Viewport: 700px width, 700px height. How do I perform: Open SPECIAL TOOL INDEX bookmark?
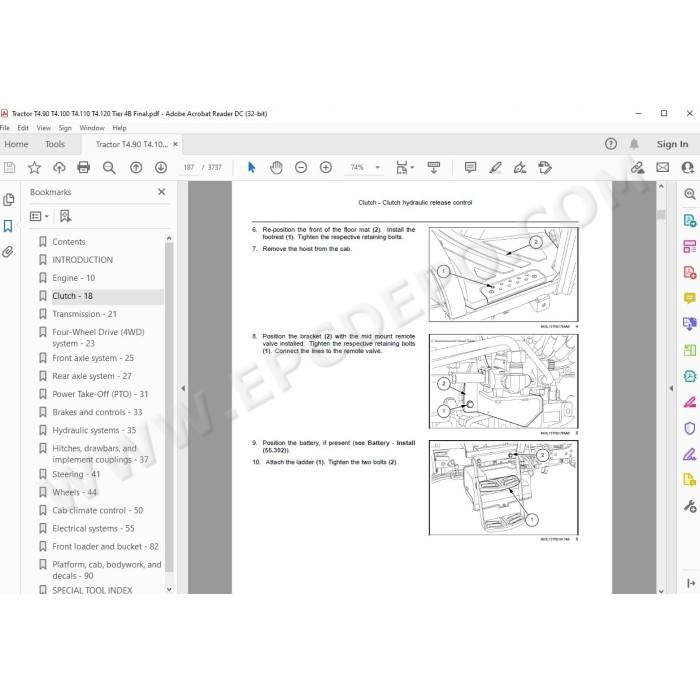click(92, 590)
